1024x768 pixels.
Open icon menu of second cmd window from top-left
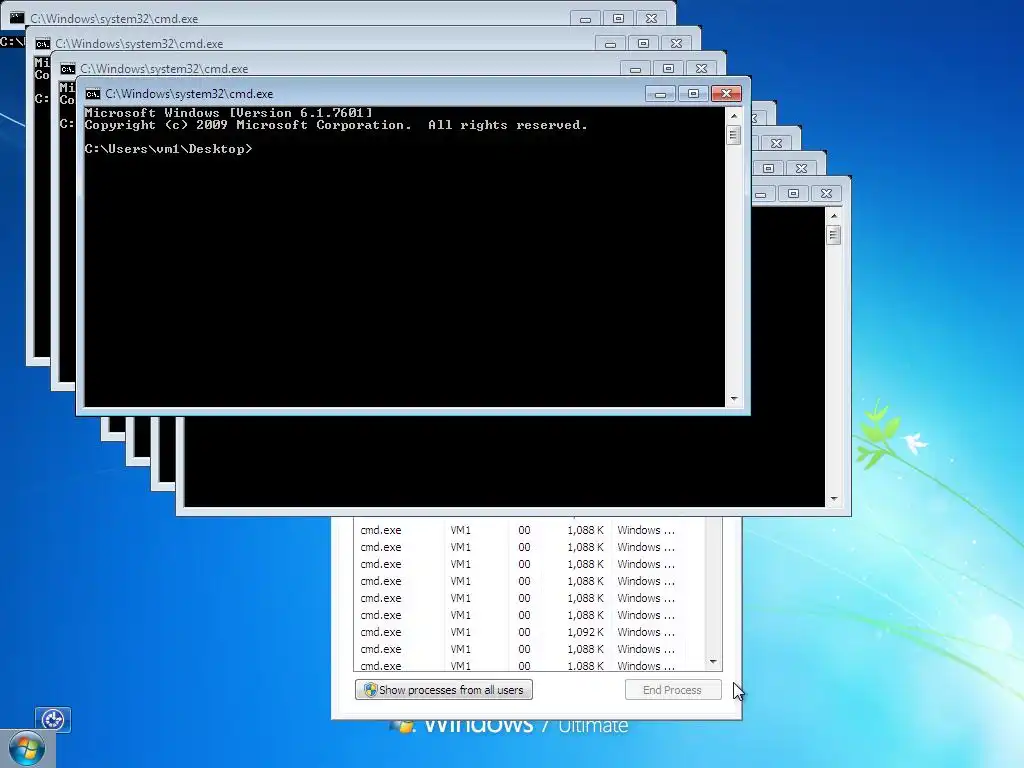tap(42, 44)
